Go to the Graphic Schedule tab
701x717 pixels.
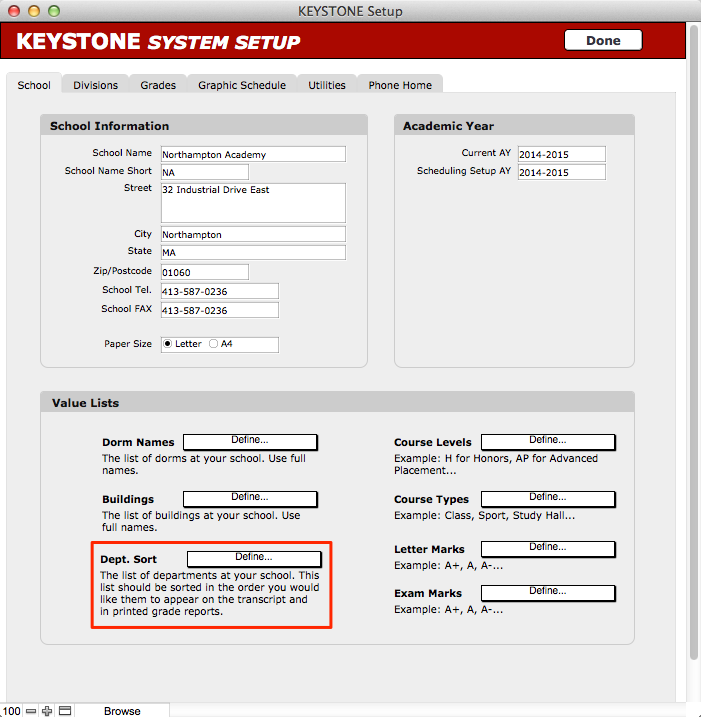(242, 85)
